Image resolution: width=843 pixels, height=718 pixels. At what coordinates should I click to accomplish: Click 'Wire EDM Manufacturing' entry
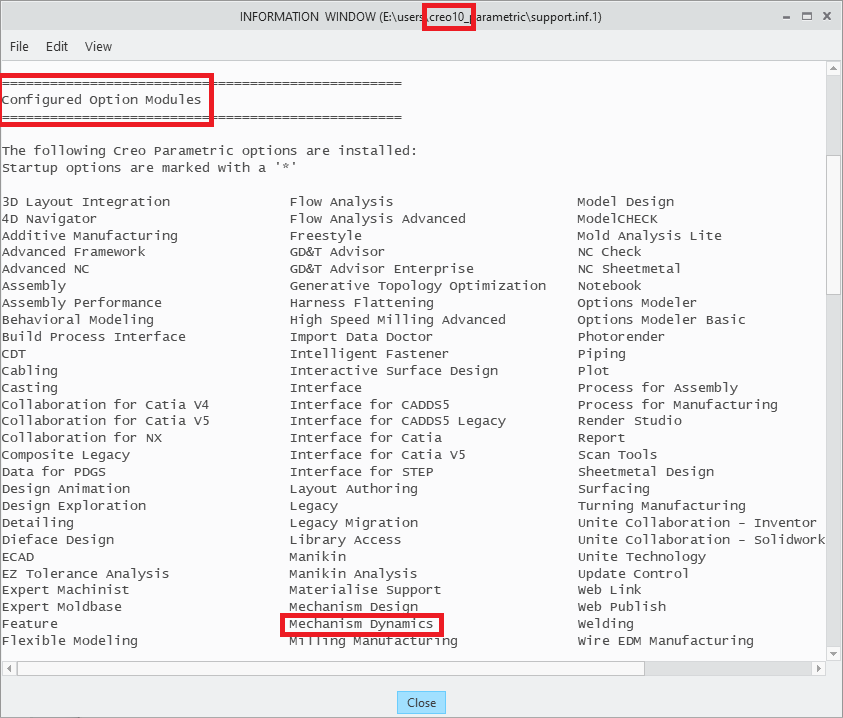[x=666, y=641]
